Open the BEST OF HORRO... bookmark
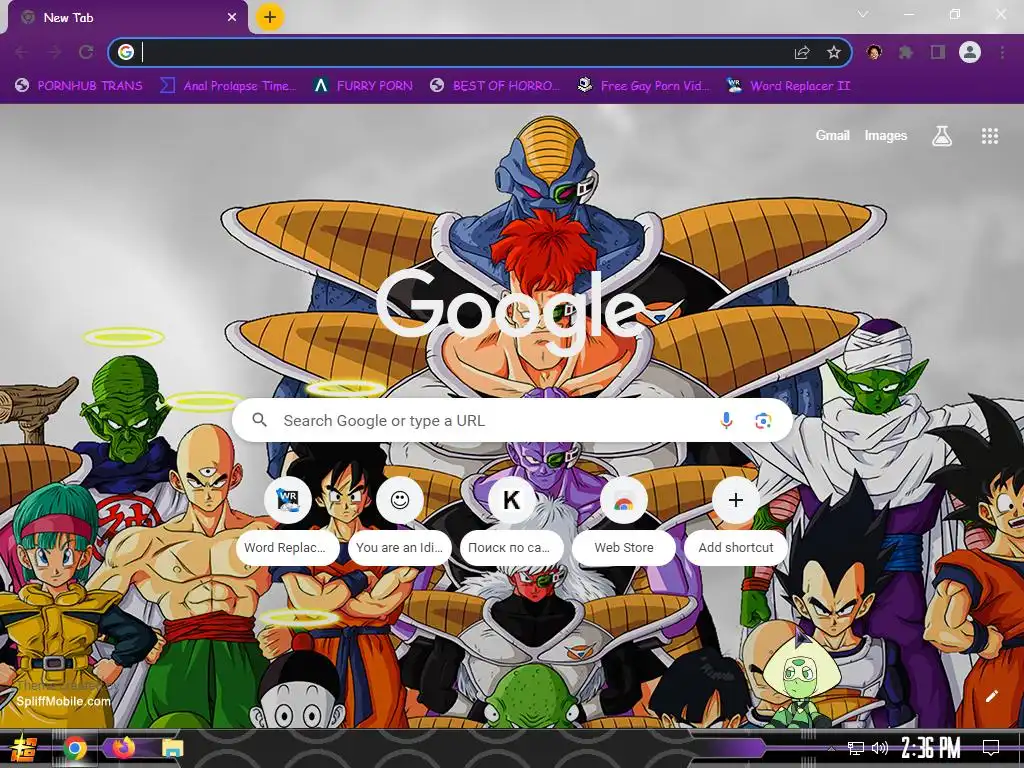This screenshot has width=1024, height=768. point(495,86)
